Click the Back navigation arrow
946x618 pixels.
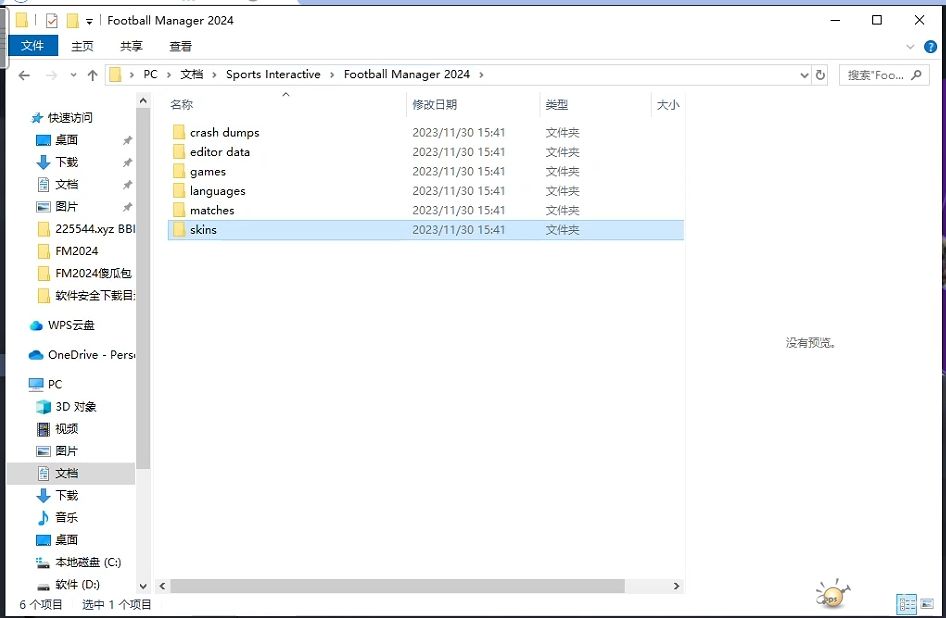24,75
